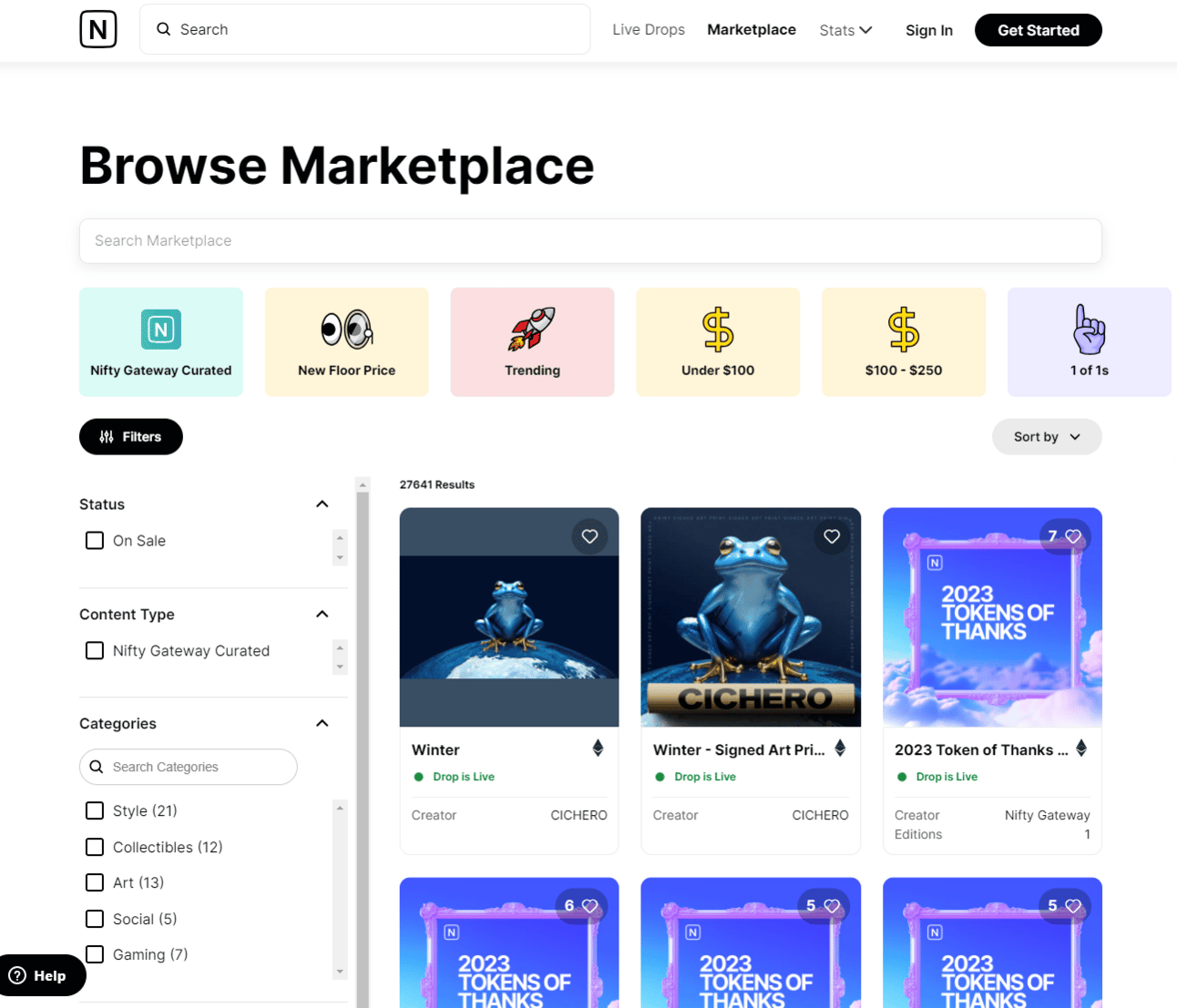This screenshot has width=1177, height=1008.
Task: Click the Winter NFT title
Action: coord(435,750)
